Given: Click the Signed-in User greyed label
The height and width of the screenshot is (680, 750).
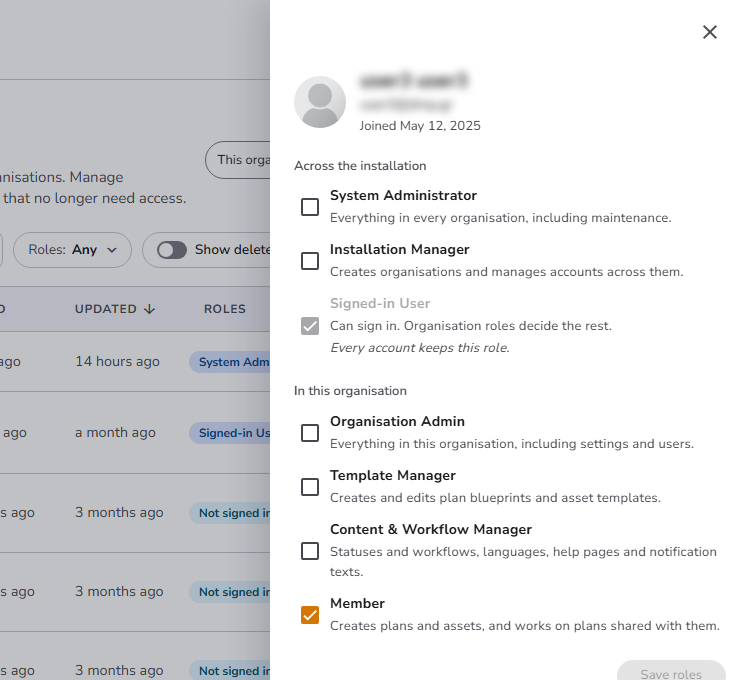Looking at the screenshot, I should tap(380, 303).
